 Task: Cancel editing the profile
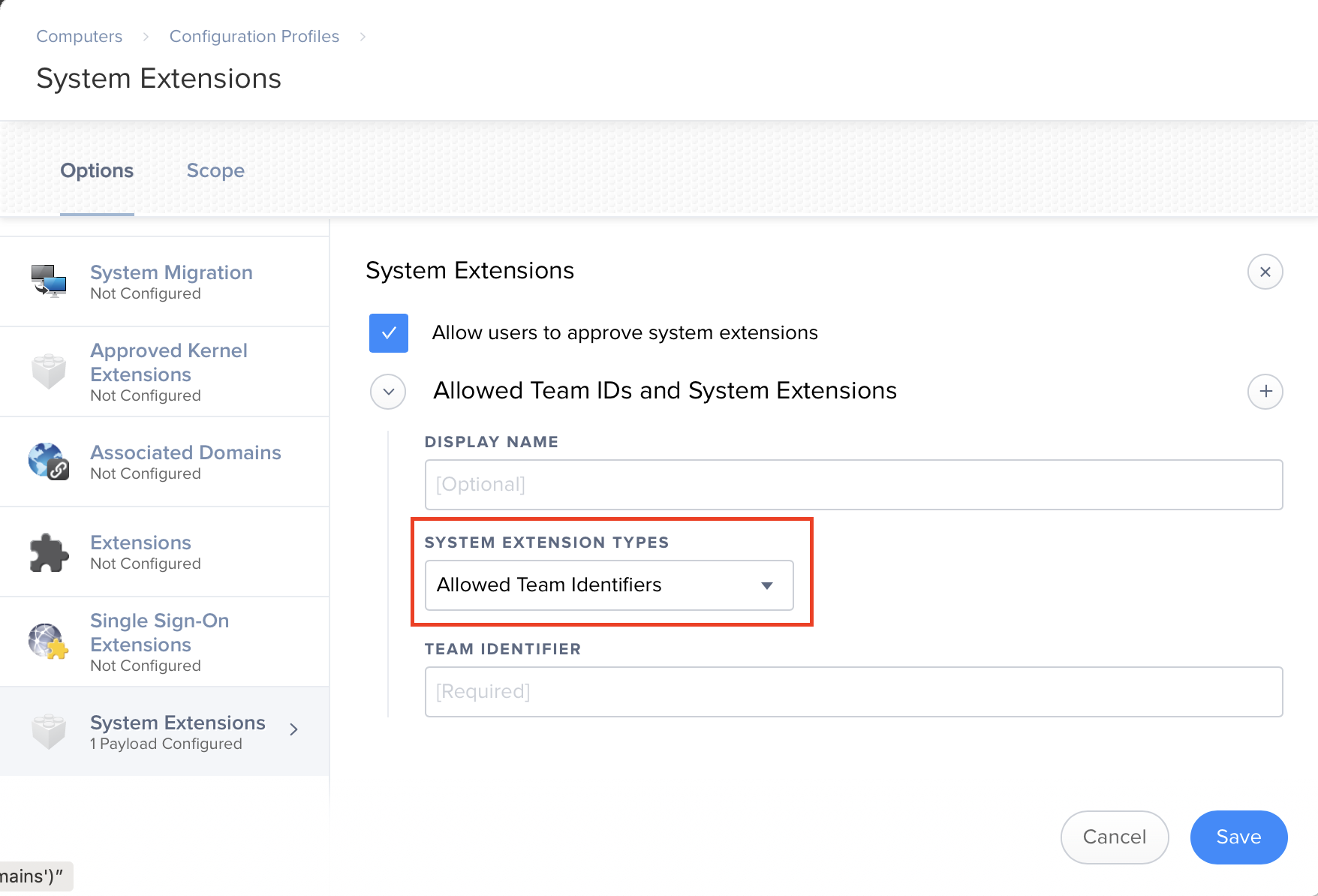tap(1114, 837)
